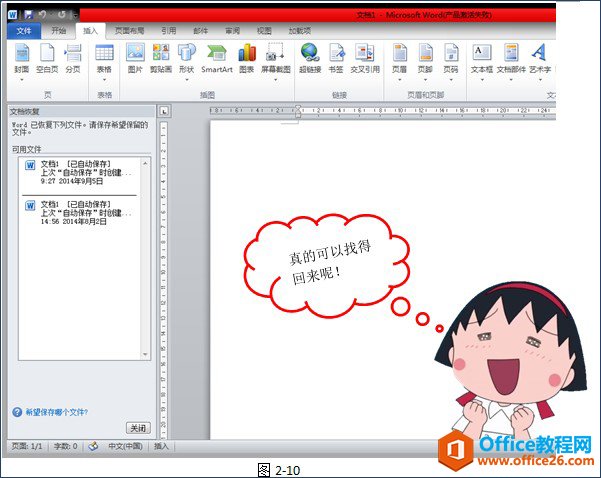Viewport: 601px width, 478px height.
Task: Click the cloud callout with 真的可以找得回来呢
Action: coord(327,266)
